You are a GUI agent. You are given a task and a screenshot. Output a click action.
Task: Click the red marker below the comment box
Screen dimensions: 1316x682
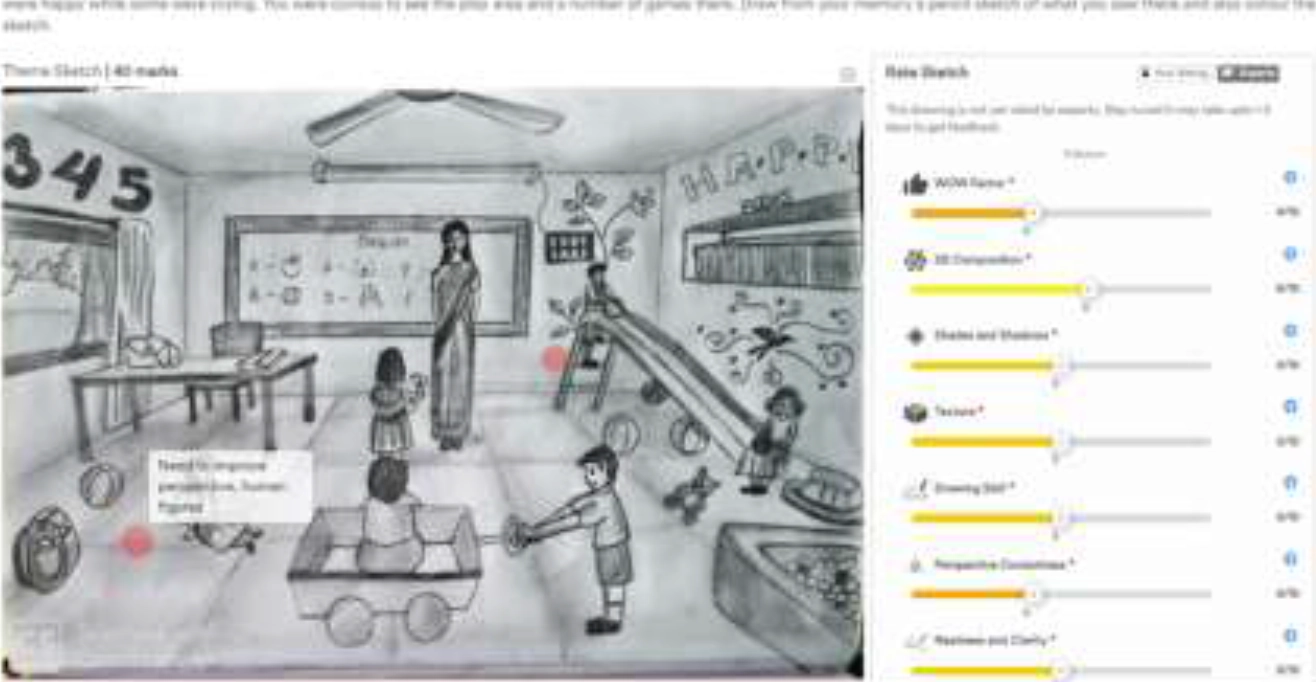[x=137, y=543]
